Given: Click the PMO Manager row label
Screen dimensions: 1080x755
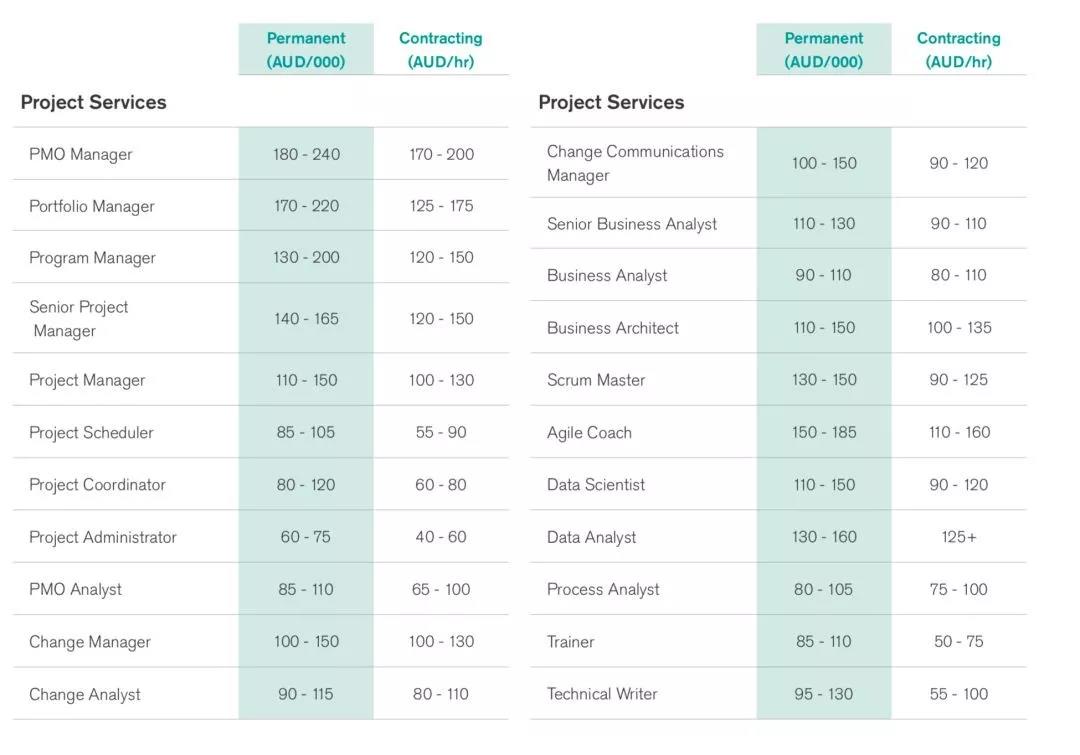Looking at the screenshot, I should point(81,154).
